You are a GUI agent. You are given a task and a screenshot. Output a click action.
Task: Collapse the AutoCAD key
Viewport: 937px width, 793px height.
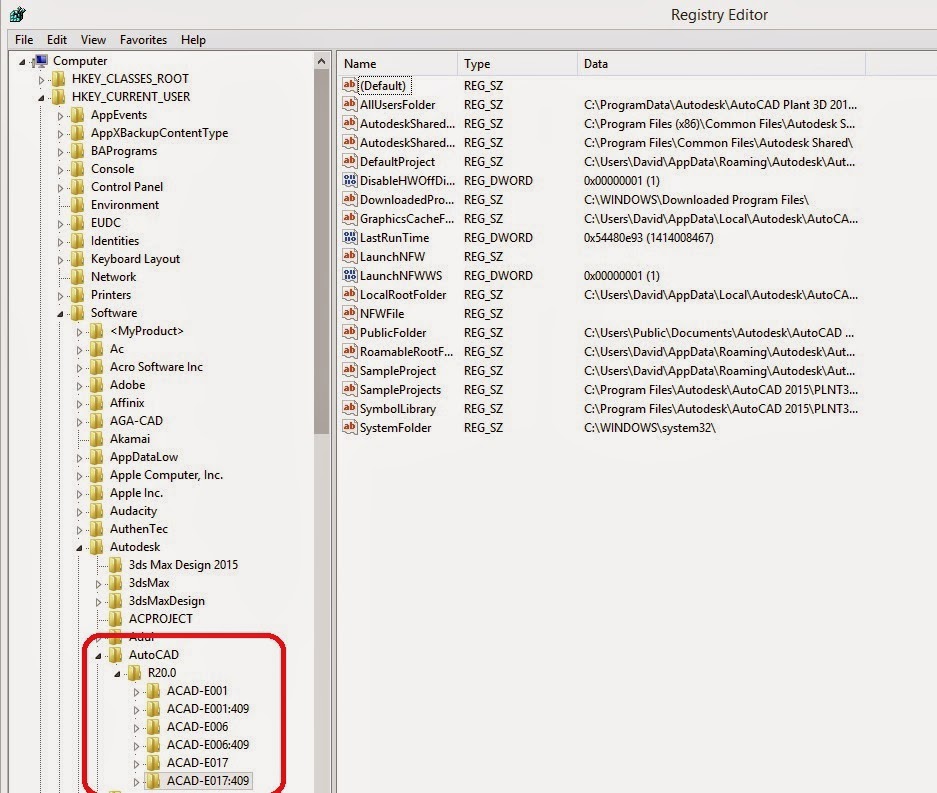point(99,656)
